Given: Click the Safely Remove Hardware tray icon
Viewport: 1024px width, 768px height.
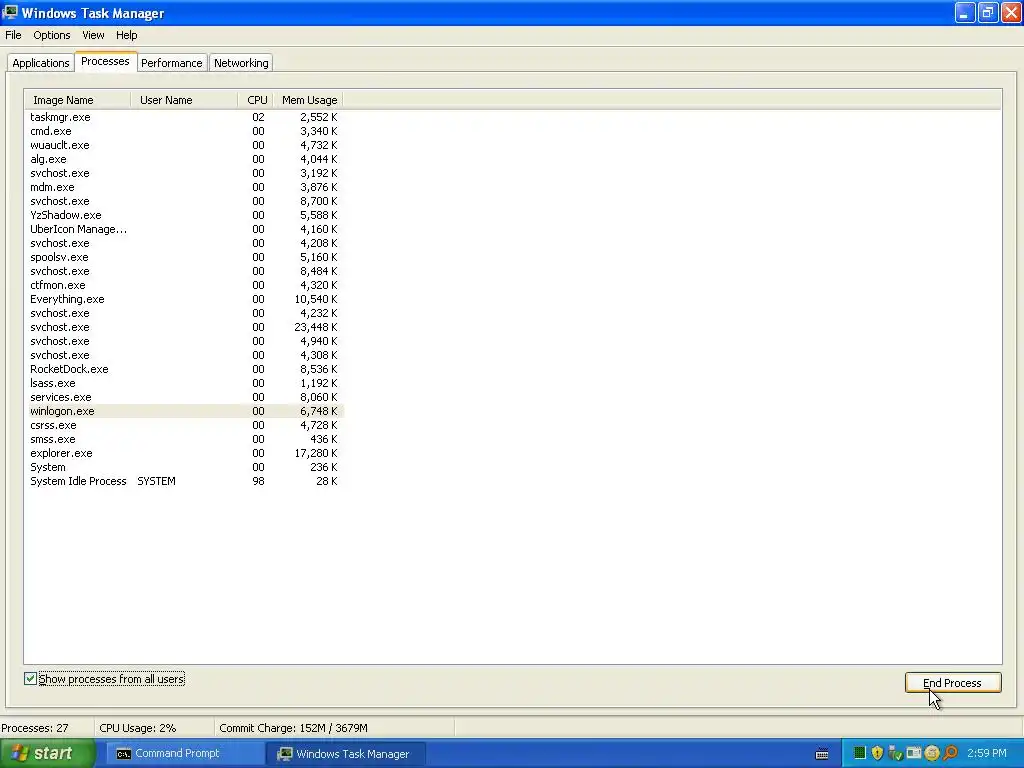Looking at the screenshot, I should (x=895, y=753).
